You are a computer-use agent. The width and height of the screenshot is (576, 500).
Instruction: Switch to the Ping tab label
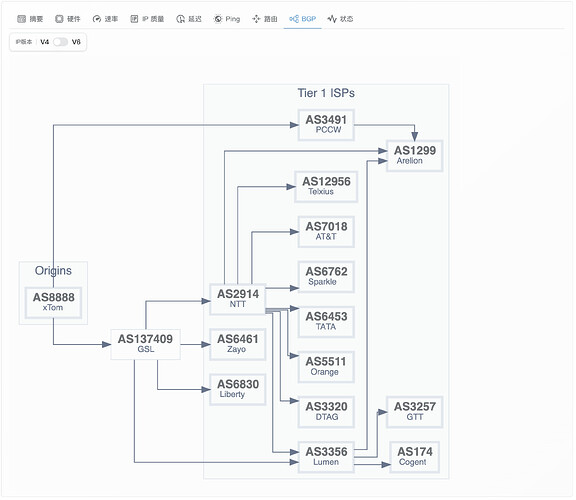(233, 19)
